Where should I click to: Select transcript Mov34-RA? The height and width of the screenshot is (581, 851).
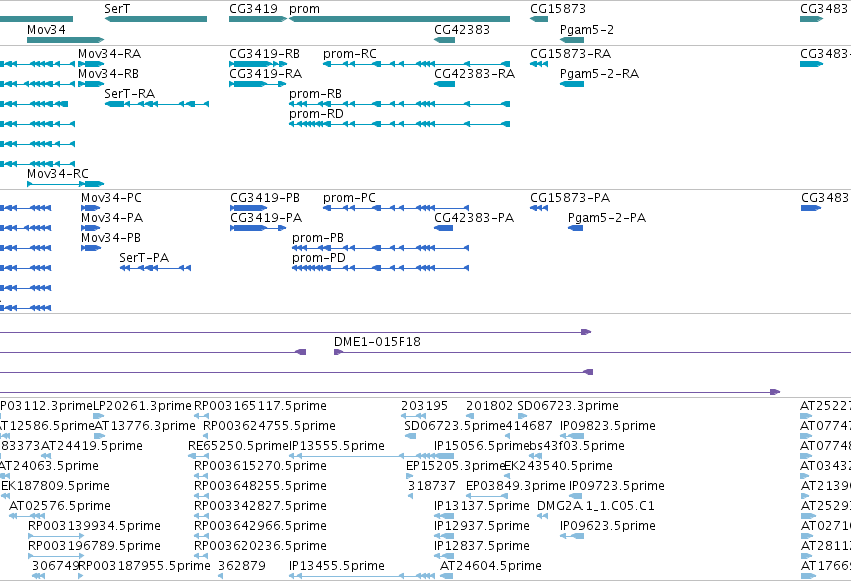[x=91, y=64]
